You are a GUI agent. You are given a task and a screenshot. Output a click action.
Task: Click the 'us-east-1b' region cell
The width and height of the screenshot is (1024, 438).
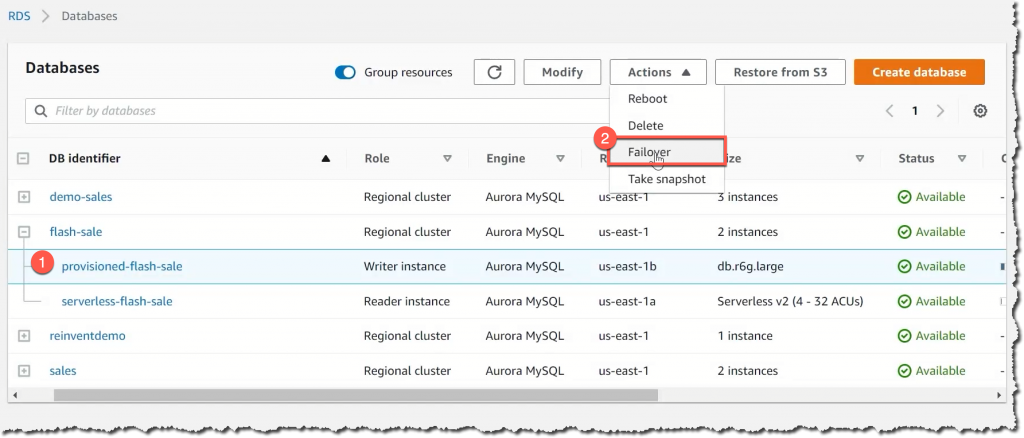pyautogui.click(x=628, y=266)
